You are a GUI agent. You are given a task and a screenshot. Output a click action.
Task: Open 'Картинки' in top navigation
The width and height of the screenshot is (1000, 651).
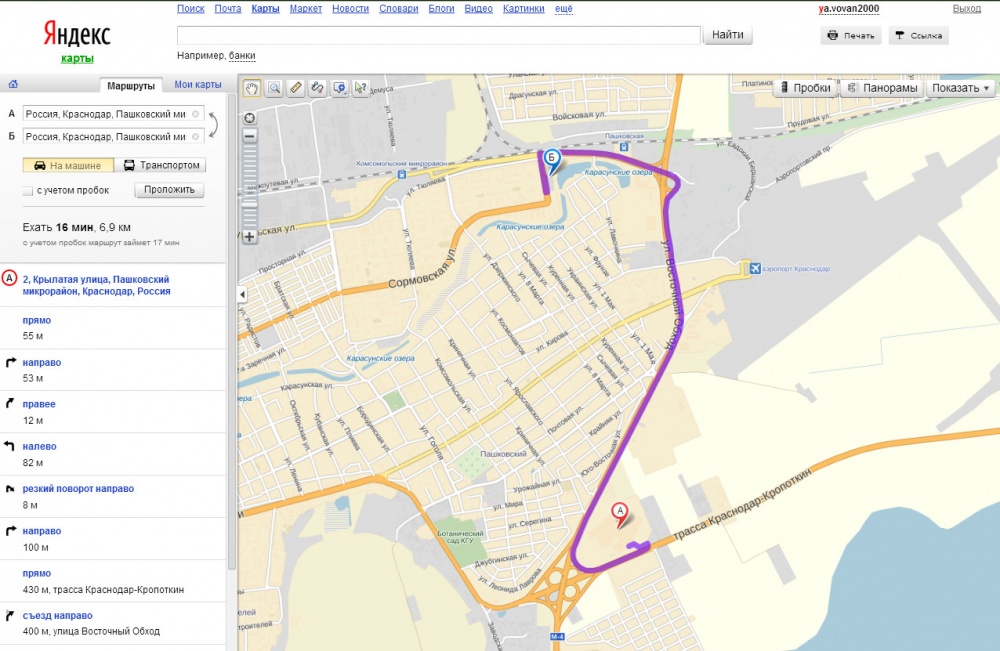(x=524, y=8)
